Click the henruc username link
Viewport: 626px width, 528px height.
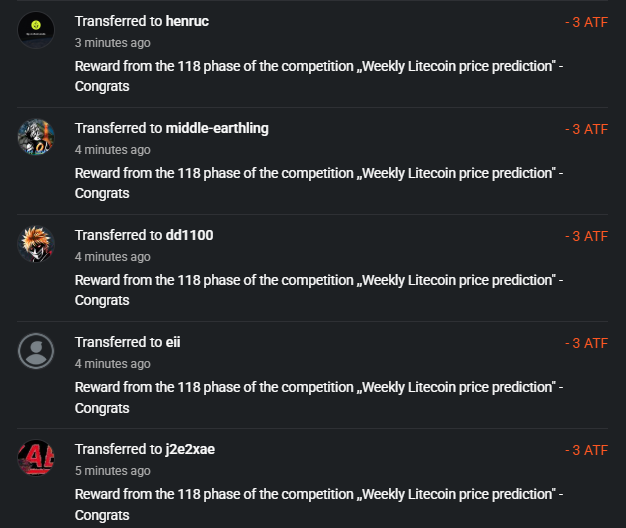tap(187, 21)
